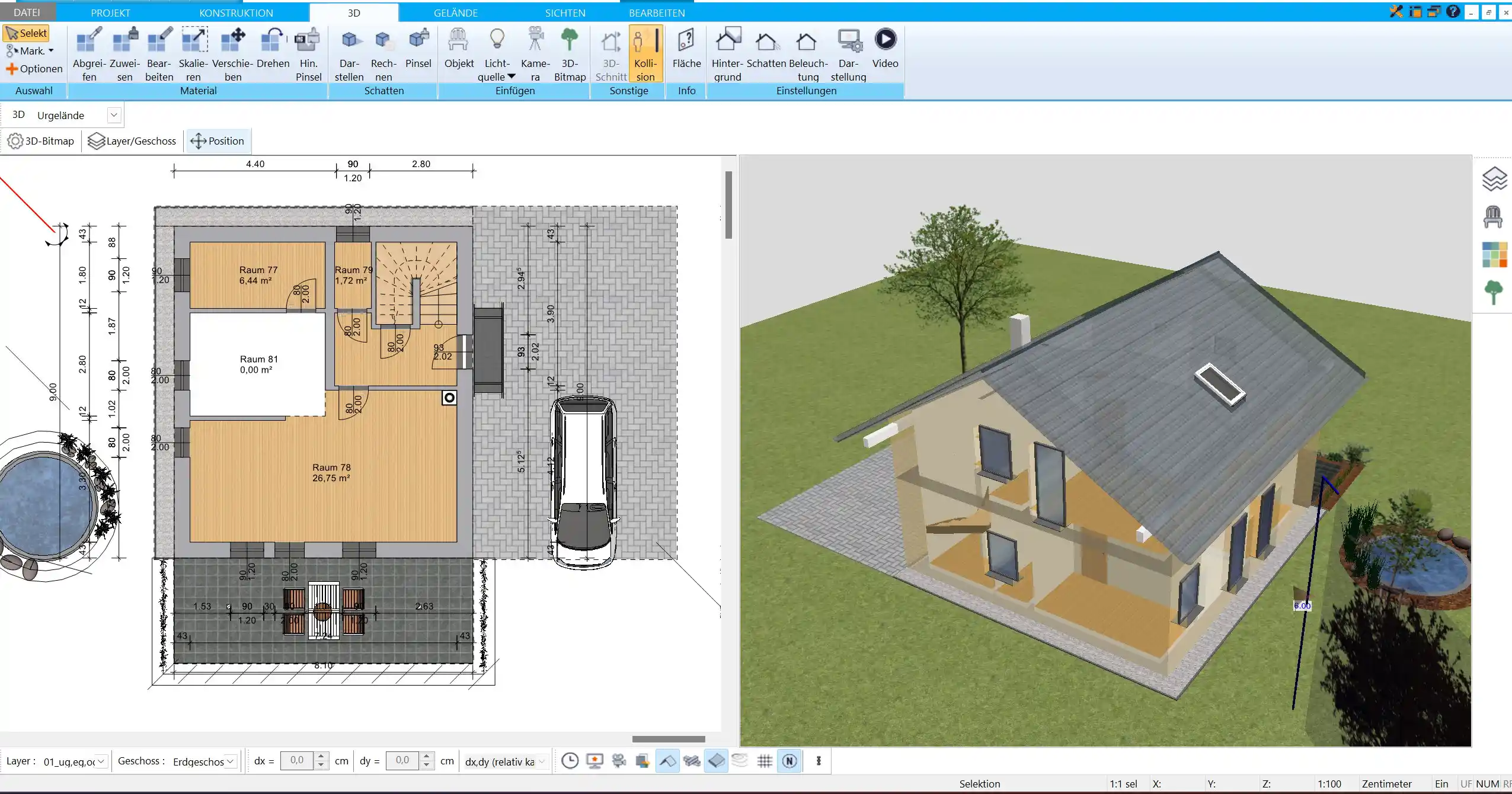
Task: Select the Abgreifen material pick tool
Action: 89,55
